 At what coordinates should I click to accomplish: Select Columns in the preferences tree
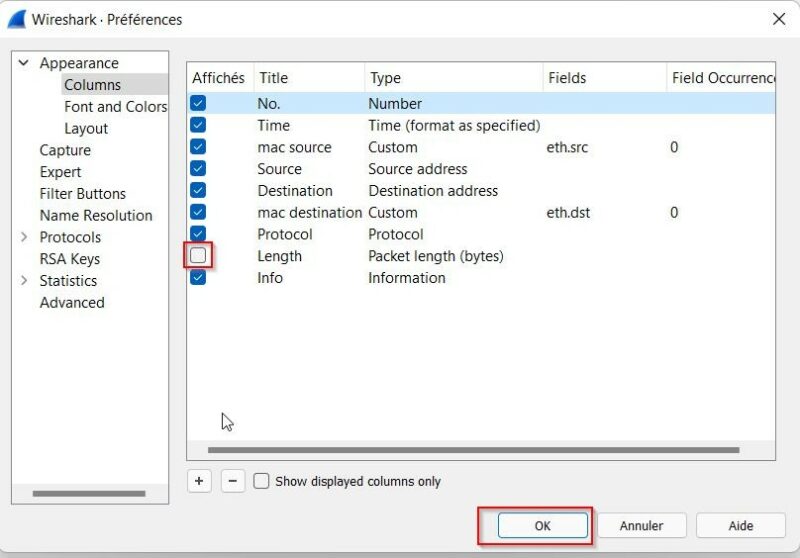pyautogui.click(x=92, y=85)
